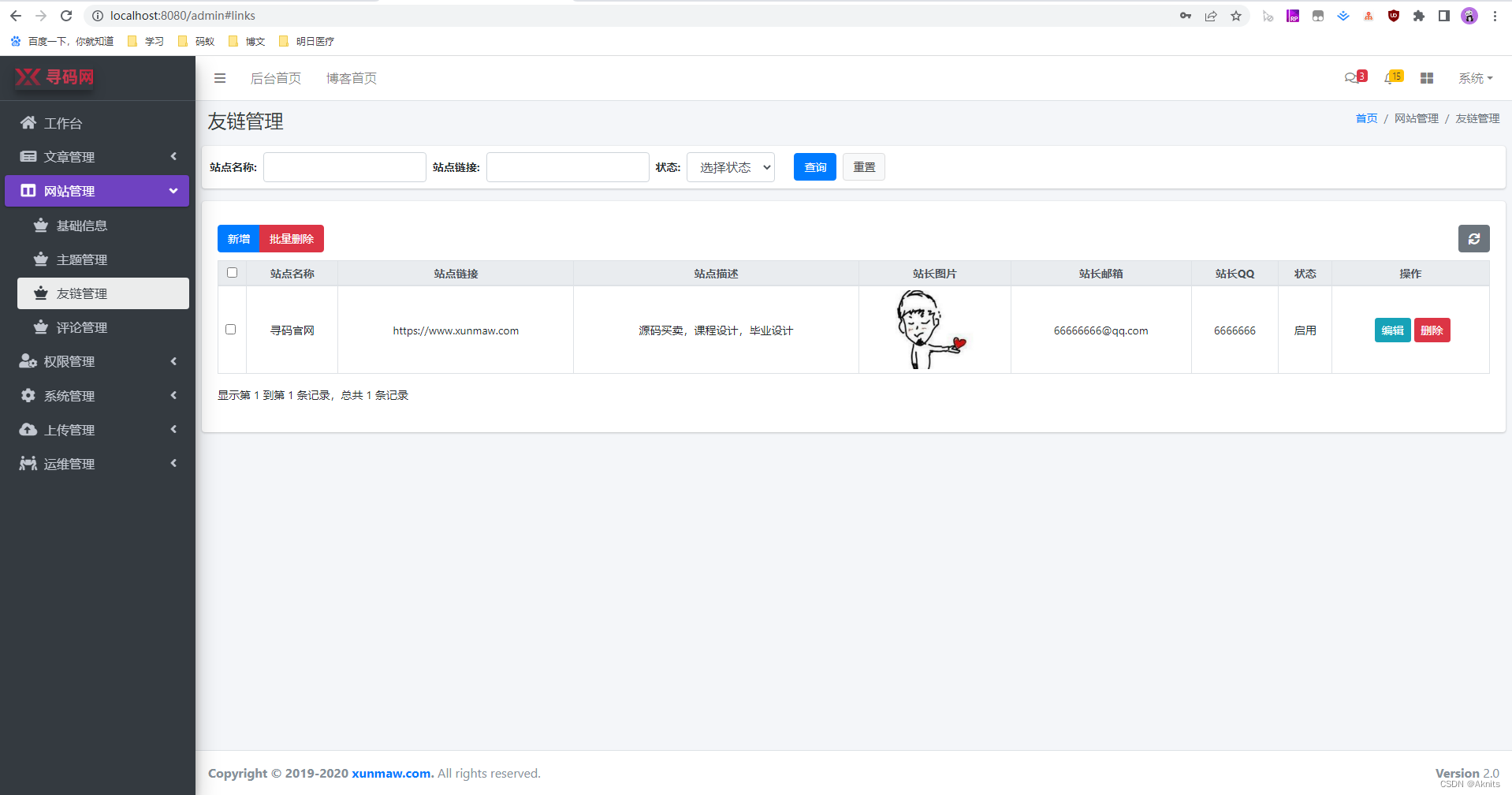Image resolution: width=1512 pixels, height=795 pixels.
Task: Focus the 站点名称 search field
Action: click(x=344, y=167)
